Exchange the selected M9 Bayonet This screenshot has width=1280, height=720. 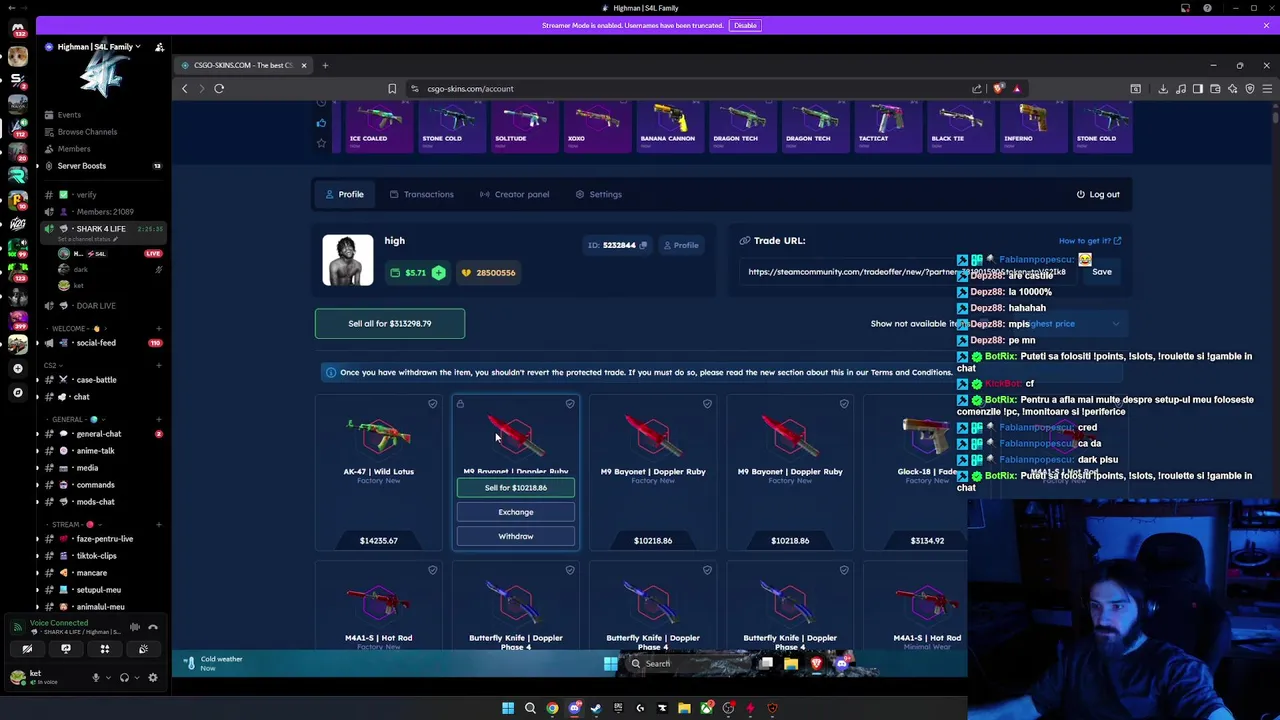[x=516, y=512]
